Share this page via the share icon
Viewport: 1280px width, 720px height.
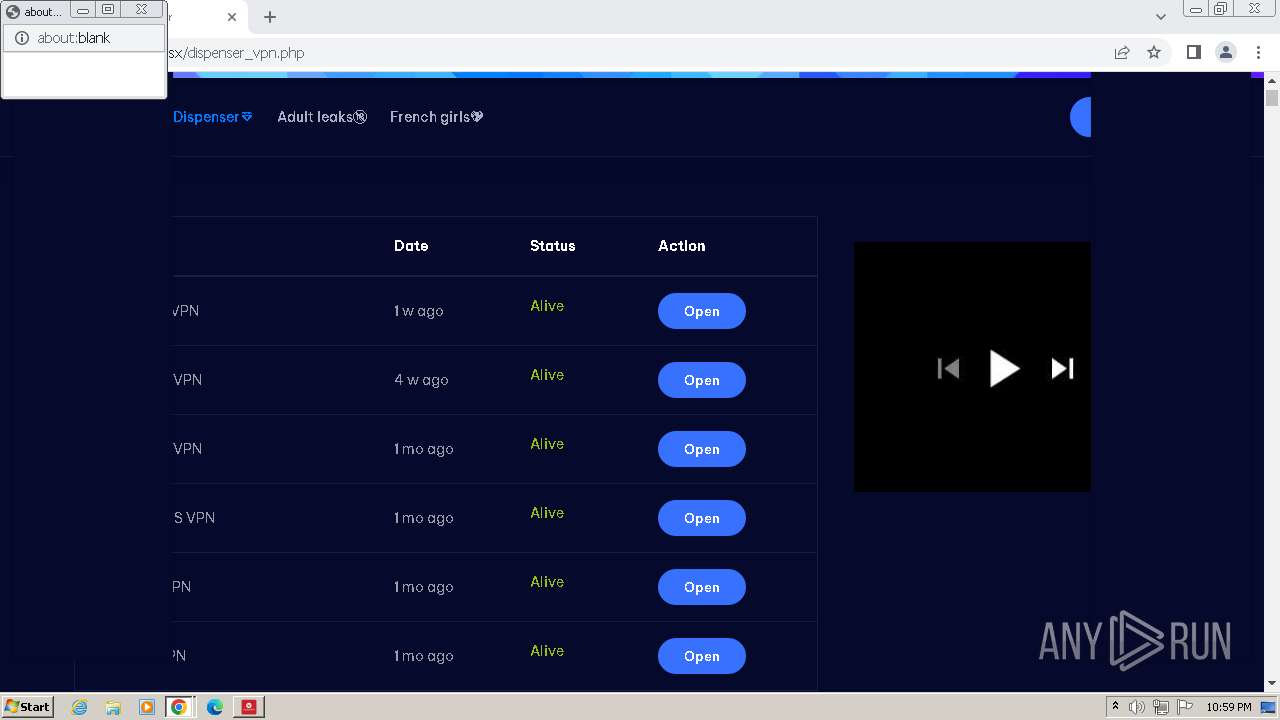click(x=1122, y=53)
